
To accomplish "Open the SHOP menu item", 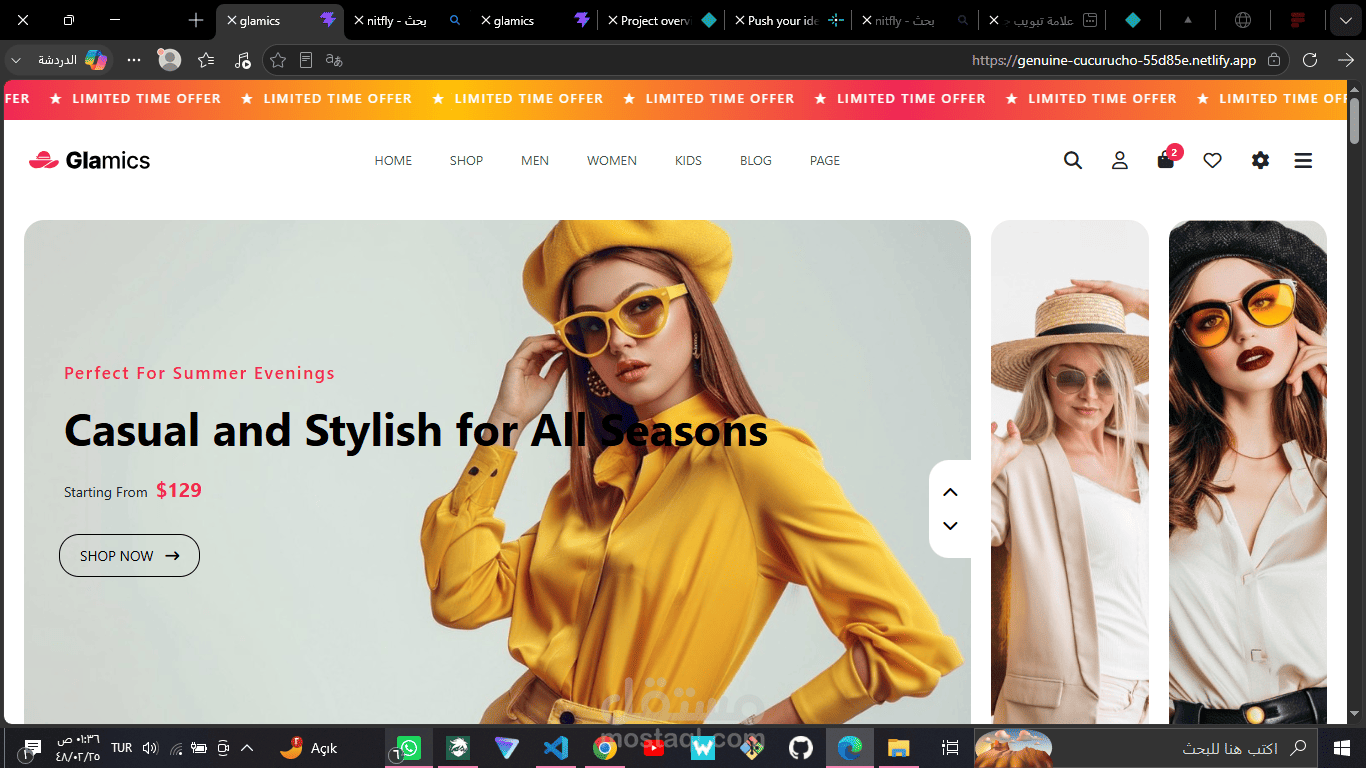I will click(466, 160).
